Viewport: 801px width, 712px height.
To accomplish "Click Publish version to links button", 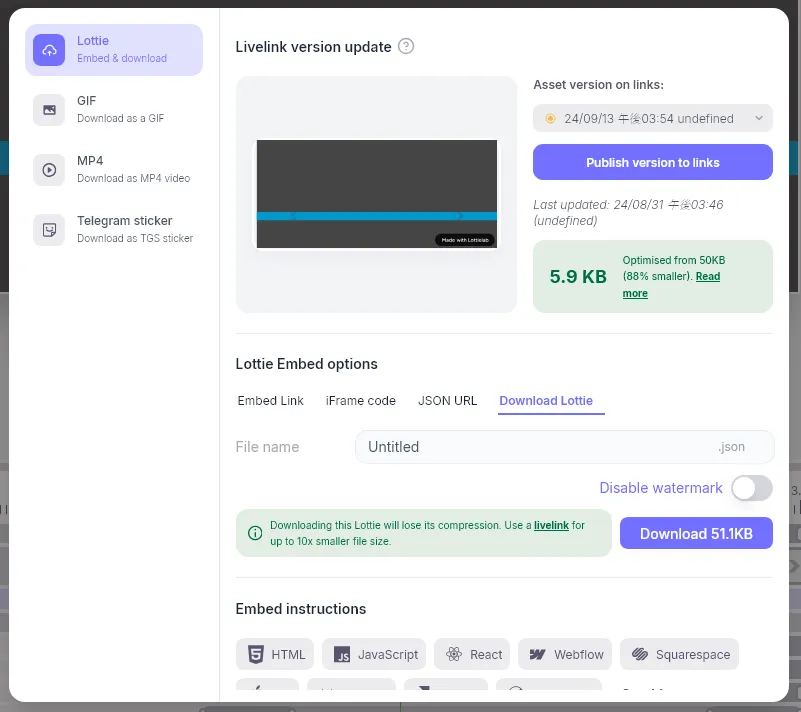I will point(652,162).
